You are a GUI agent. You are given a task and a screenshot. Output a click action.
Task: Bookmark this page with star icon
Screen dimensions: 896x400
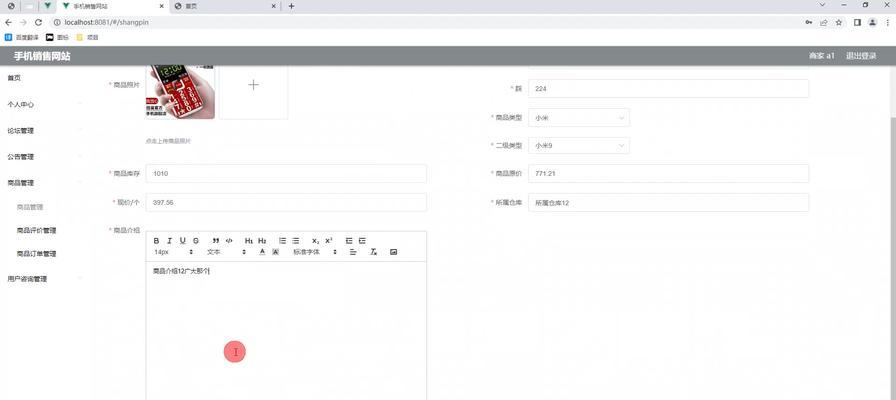pyautogui.click(x=838, y=22)
